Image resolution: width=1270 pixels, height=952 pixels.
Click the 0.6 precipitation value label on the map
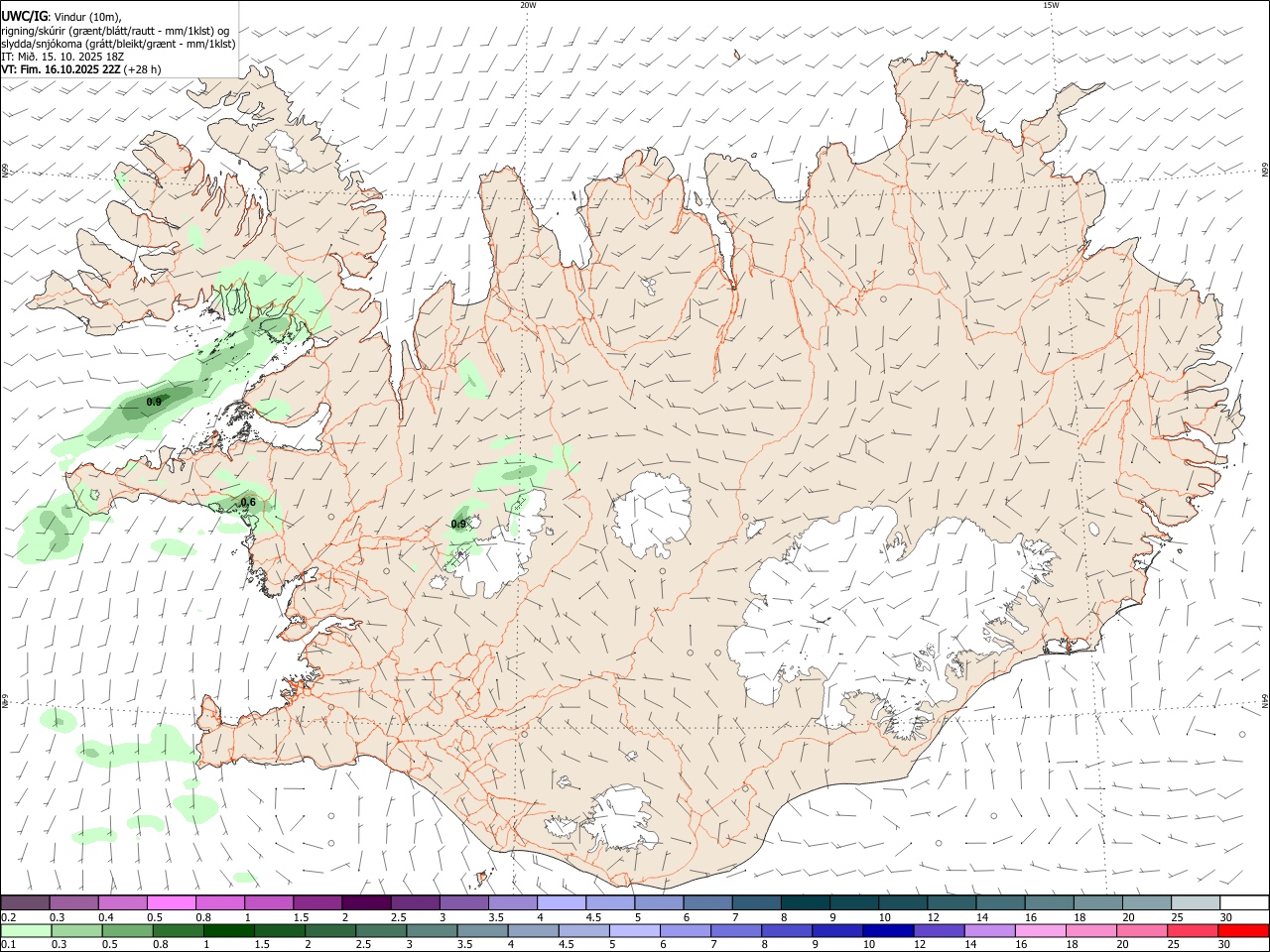pos(248,502)
